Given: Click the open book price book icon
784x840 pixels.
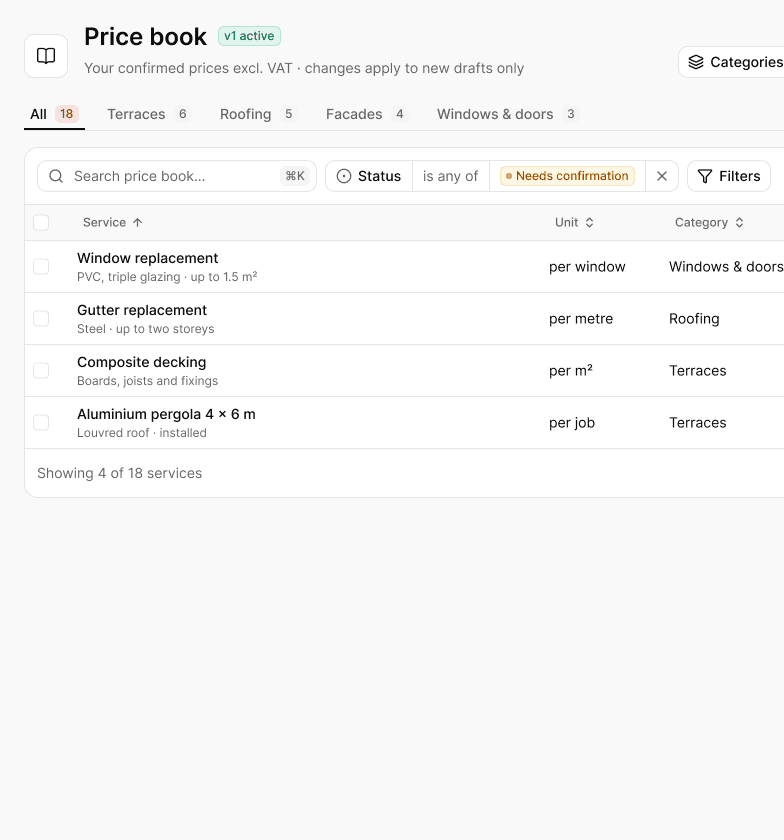Looking at the screenshot, I should pos(46,56).
